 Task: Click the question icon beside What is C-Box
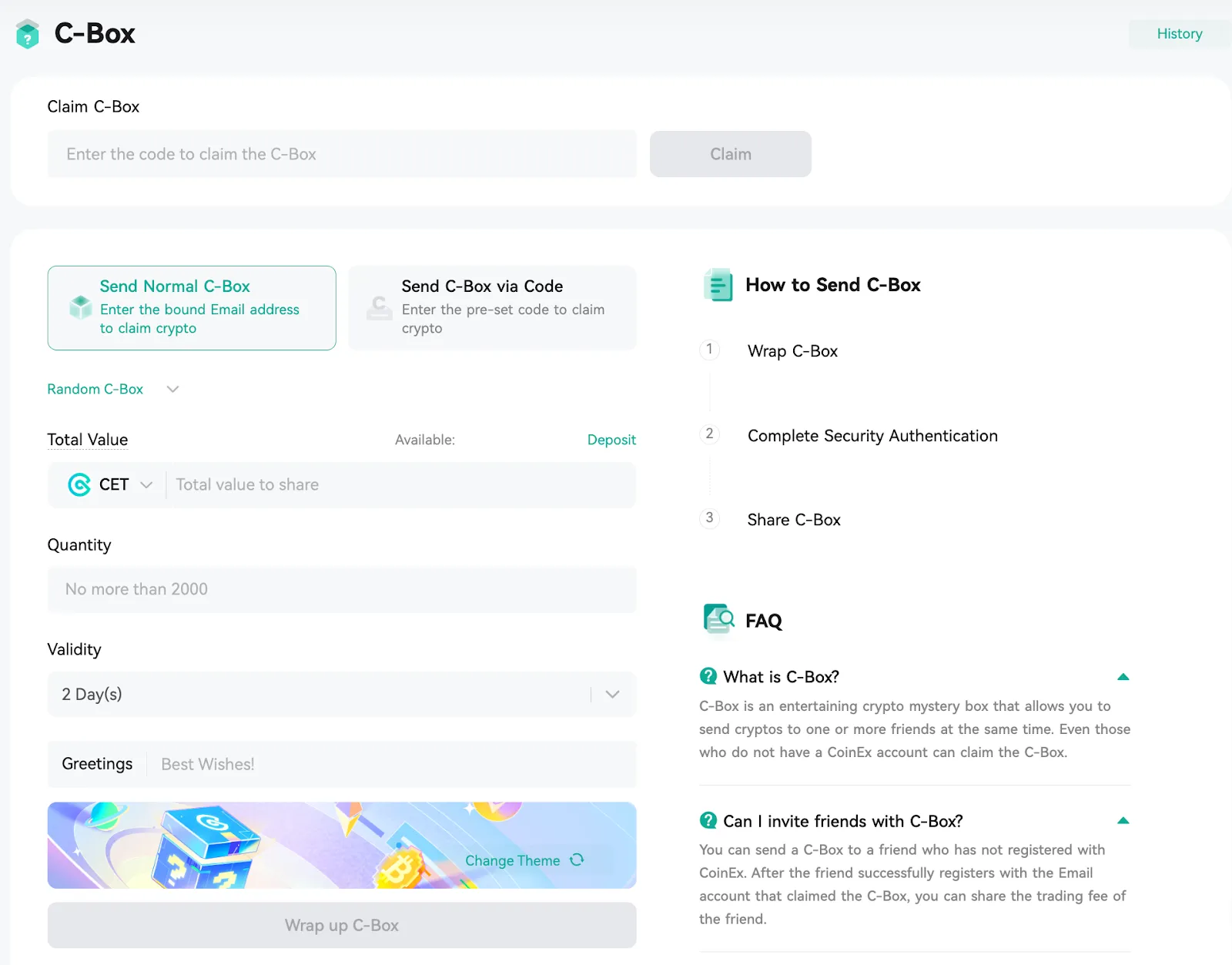(708, 676)
